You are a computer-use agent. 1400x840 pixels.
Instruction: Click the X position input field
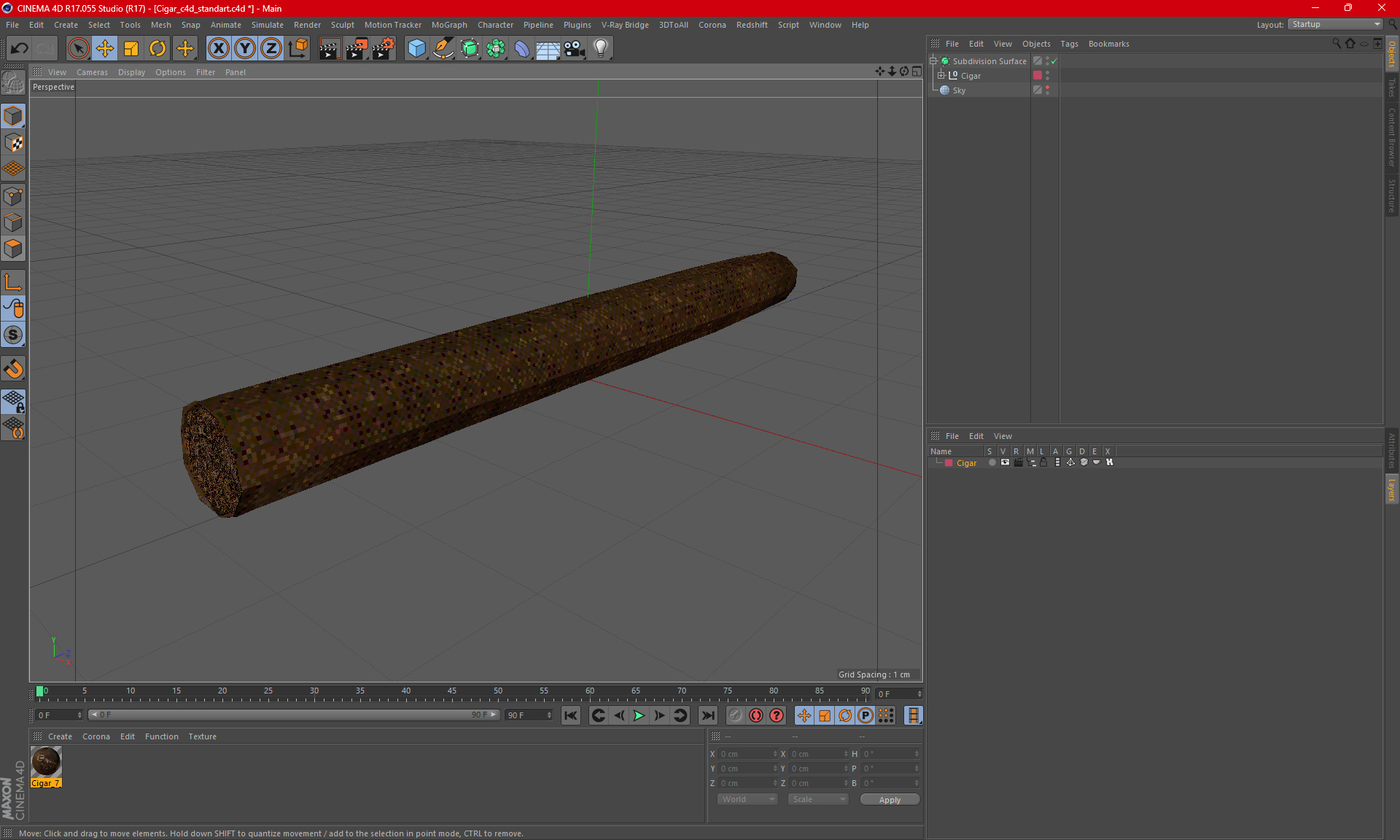click(746, 754)
